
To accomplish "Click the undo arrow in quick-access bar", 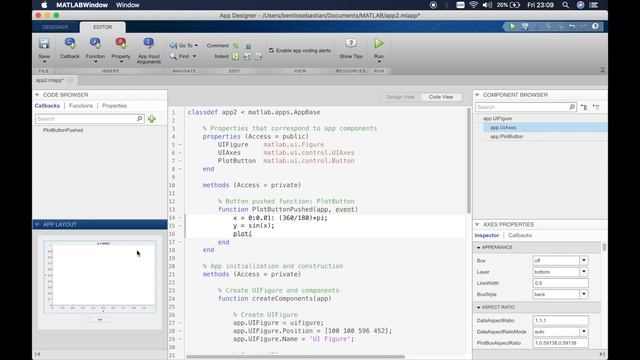I will coord(572,27).
